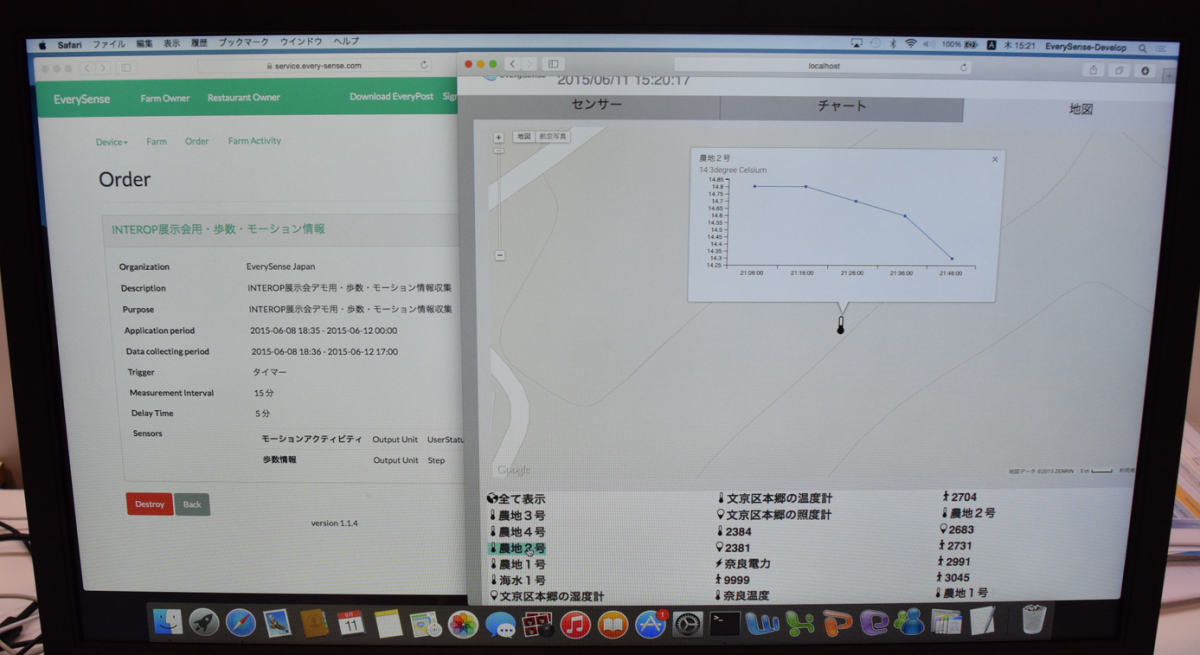1200x655 pixels.
Task: Open the Restaurant Owner menu
Action: [244, 97]
